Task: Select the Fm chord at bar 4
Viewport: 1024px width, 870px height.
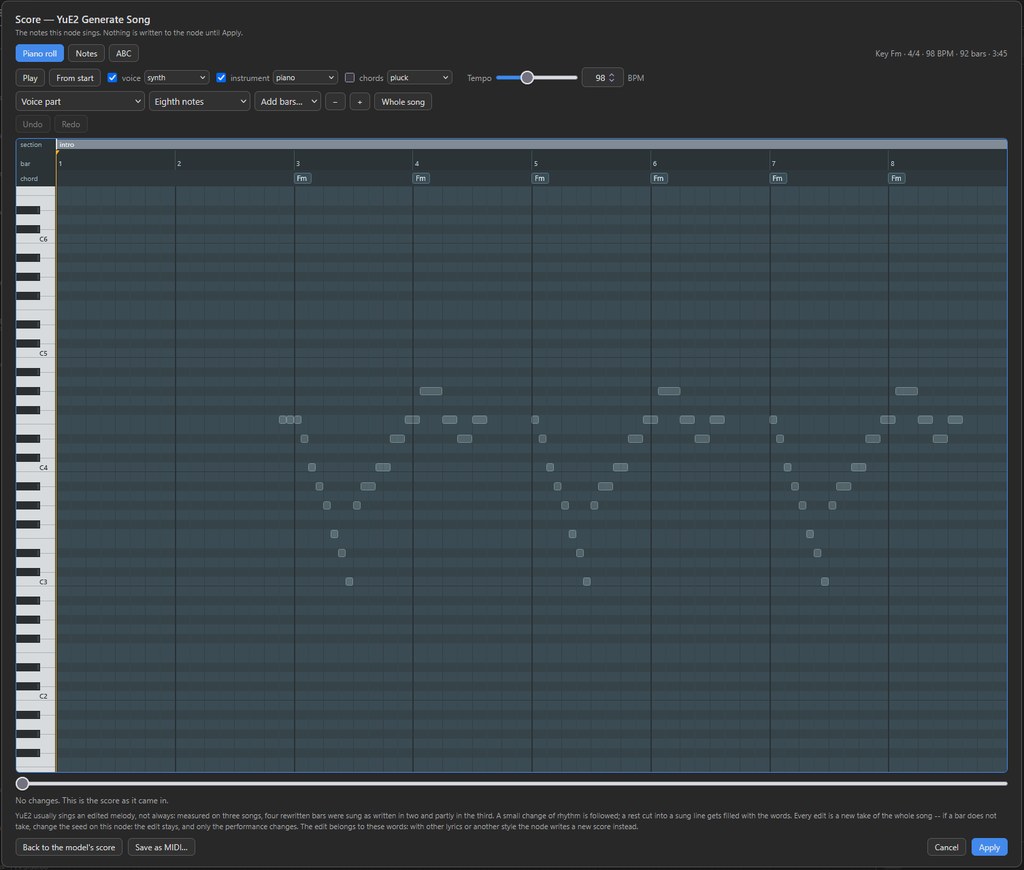Action: click(x=421, y=178)
